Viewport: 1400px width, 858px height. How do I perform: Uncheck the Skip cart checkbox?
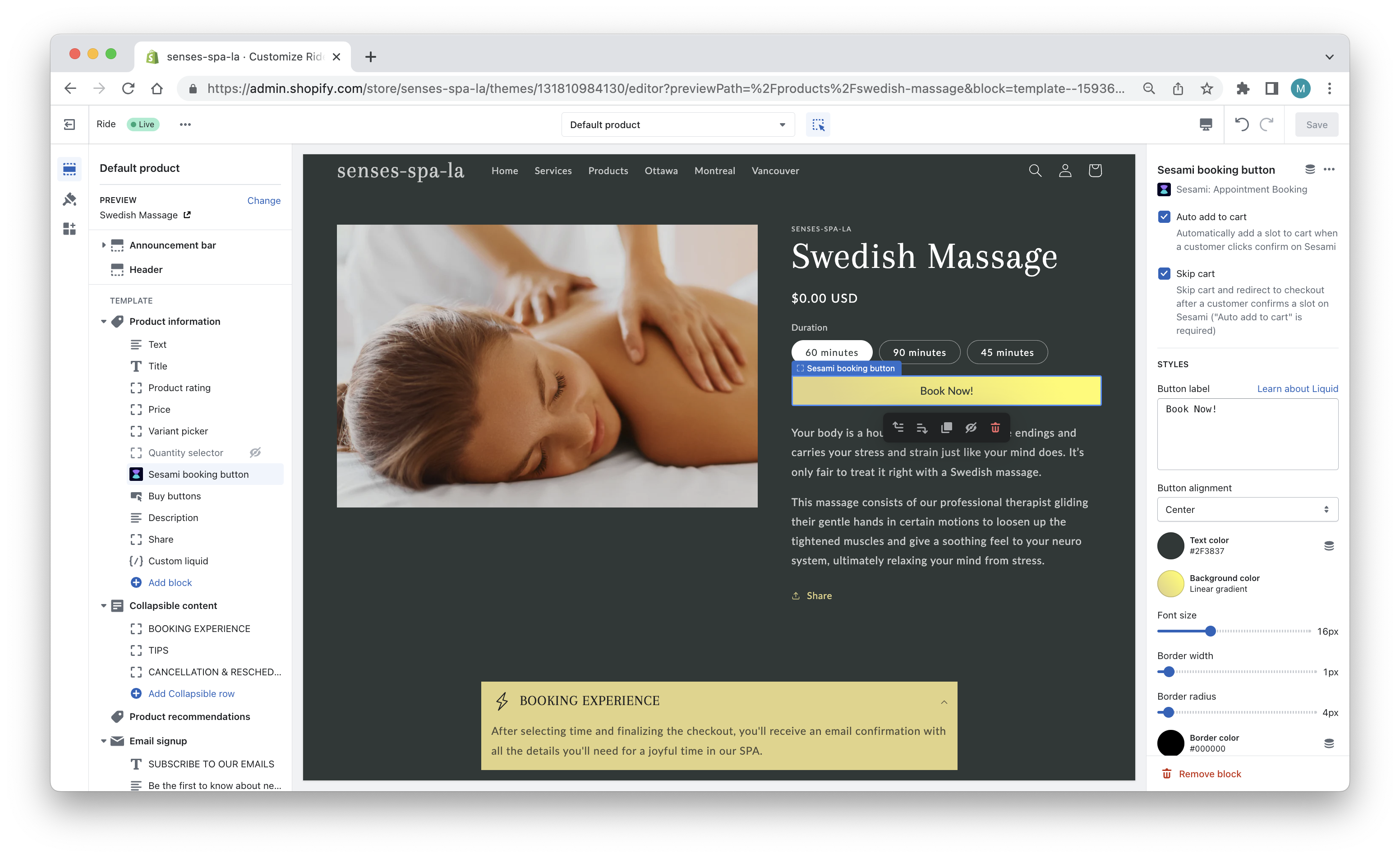point(1164,273)
